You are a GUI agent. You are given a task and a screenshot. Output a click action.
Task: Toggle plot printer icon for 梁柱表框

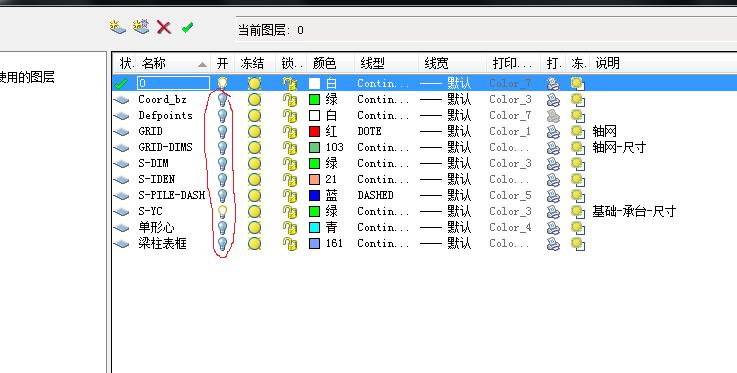click(x=553, y=244)
